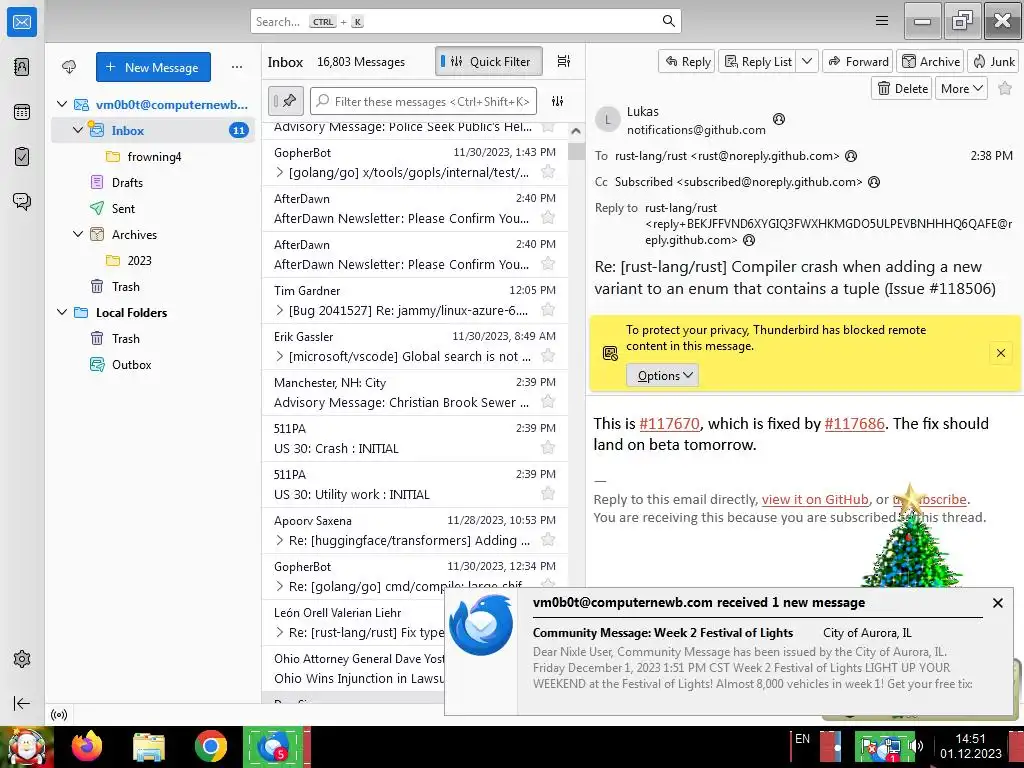Image resolution: width=1024 pixels, height=768 pixels.
Task: Open the Santa start menu button
Action: pos(26,746)
